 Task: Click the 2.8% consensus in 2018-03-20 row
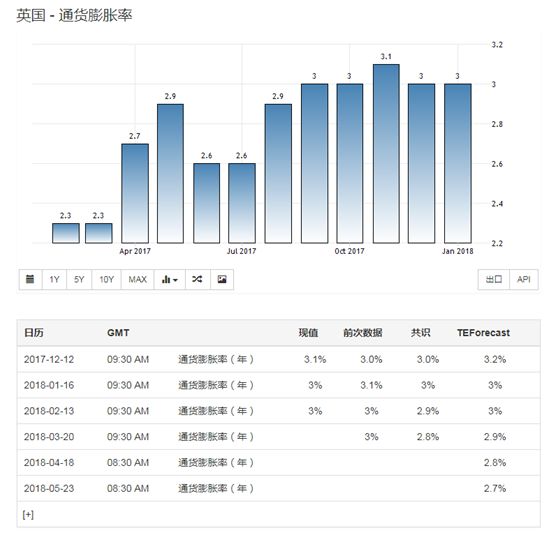click(428, 437)
